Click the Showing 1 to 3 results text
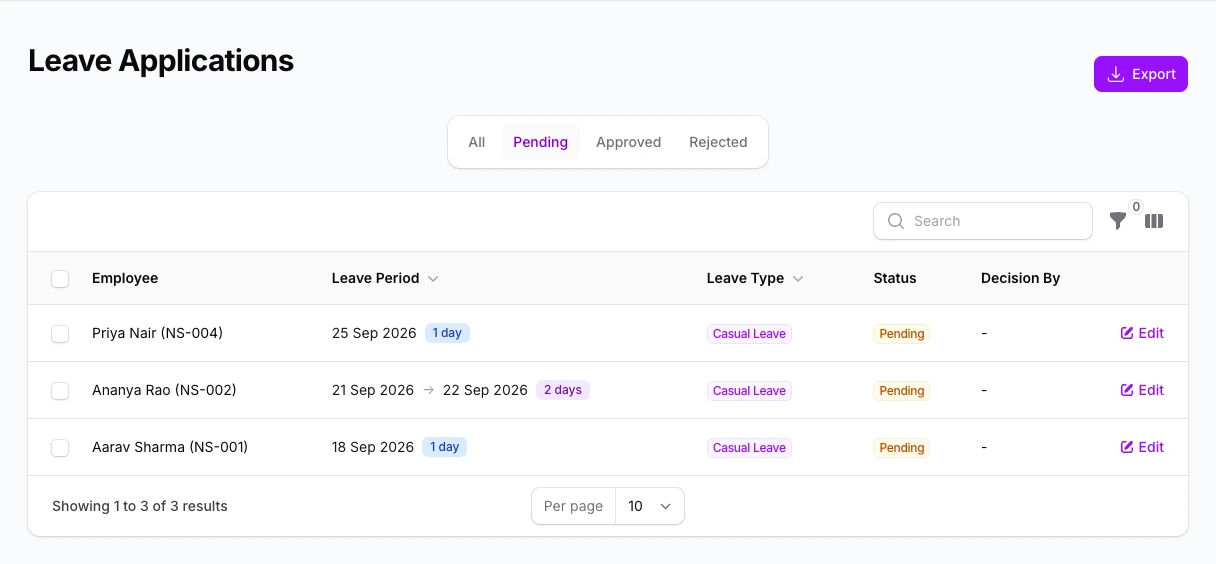 [140, 506]
